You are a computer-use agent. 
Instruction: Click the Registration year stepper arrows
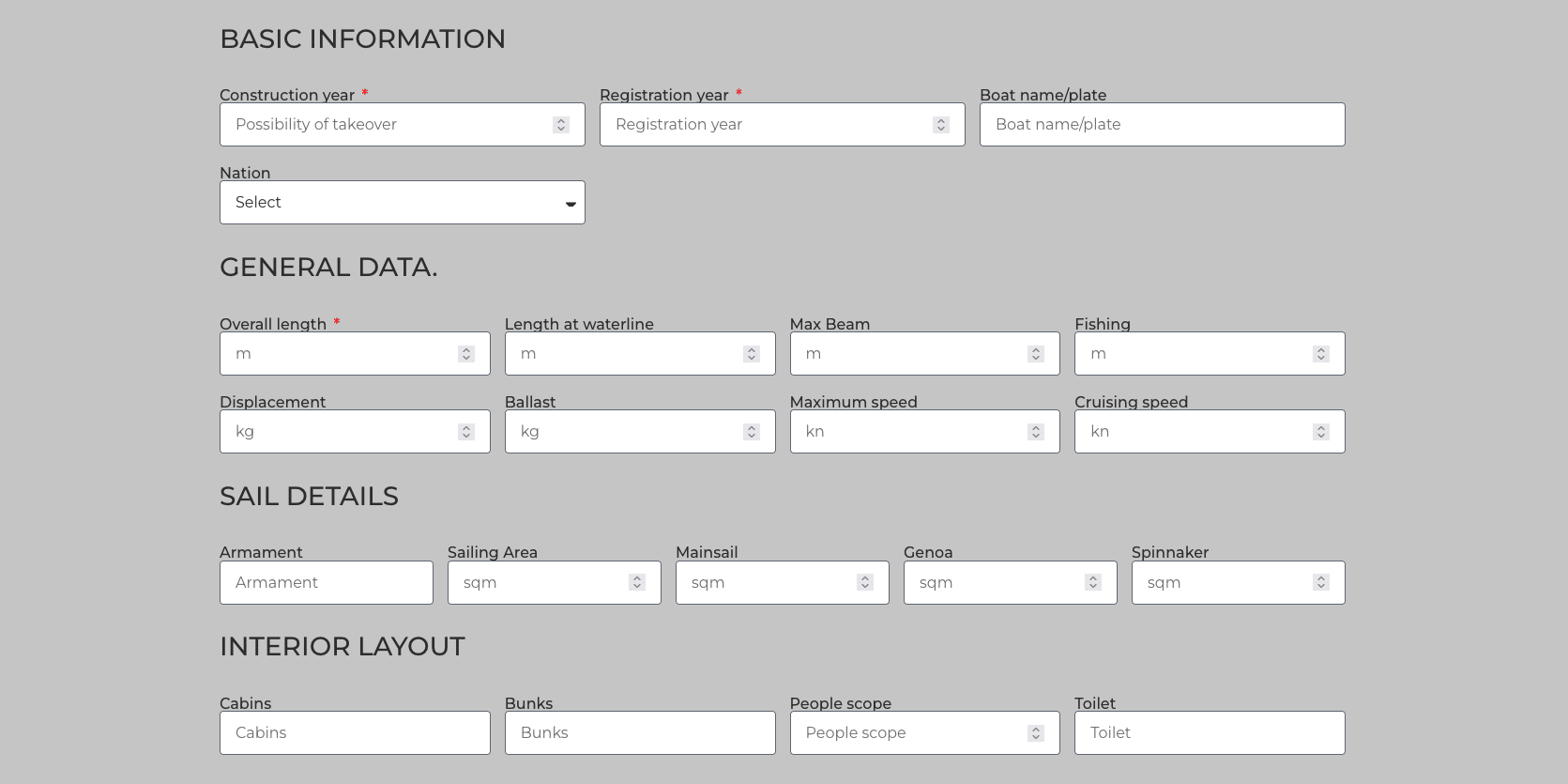[x=941, y=125]
